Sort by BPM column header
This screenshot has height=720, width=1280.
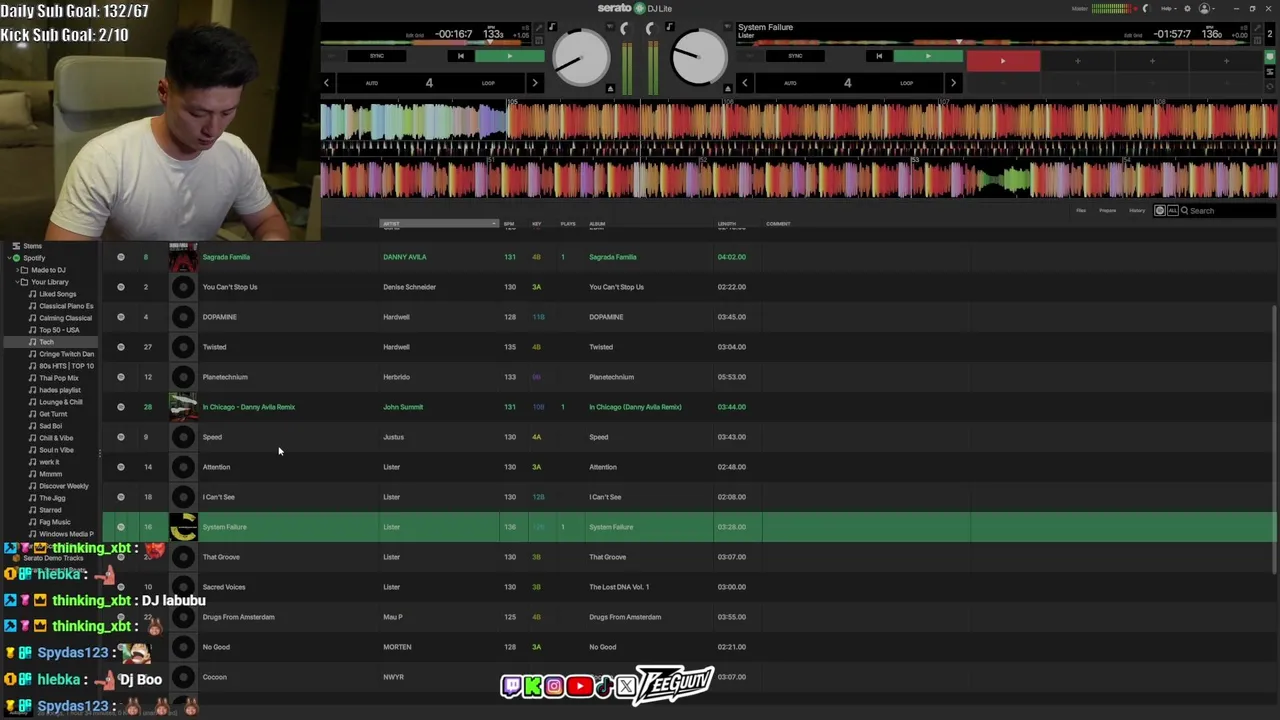tap(509, 224)
